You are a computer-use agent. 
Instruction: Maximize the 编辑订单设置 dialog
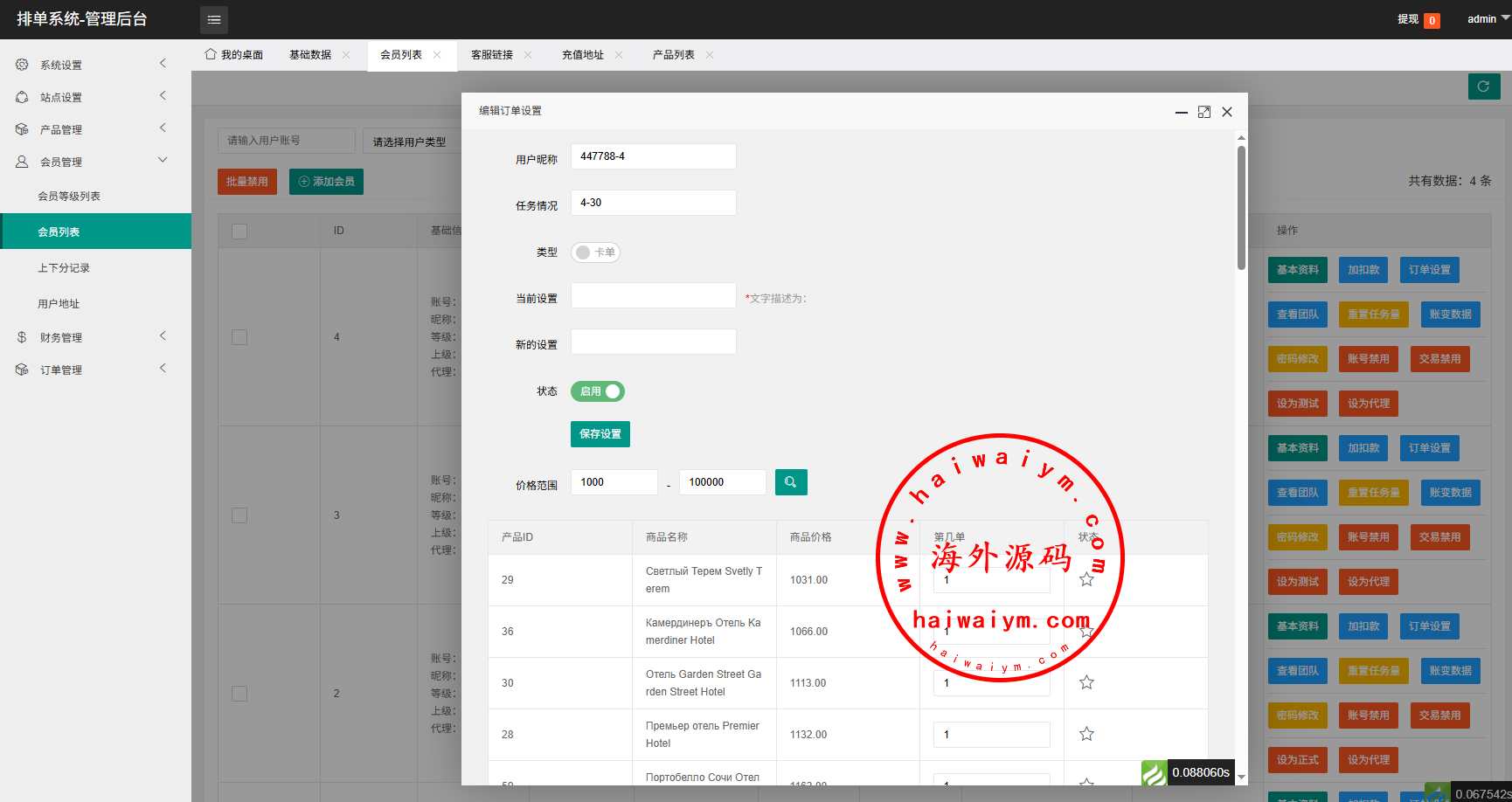coord(1203,112)
